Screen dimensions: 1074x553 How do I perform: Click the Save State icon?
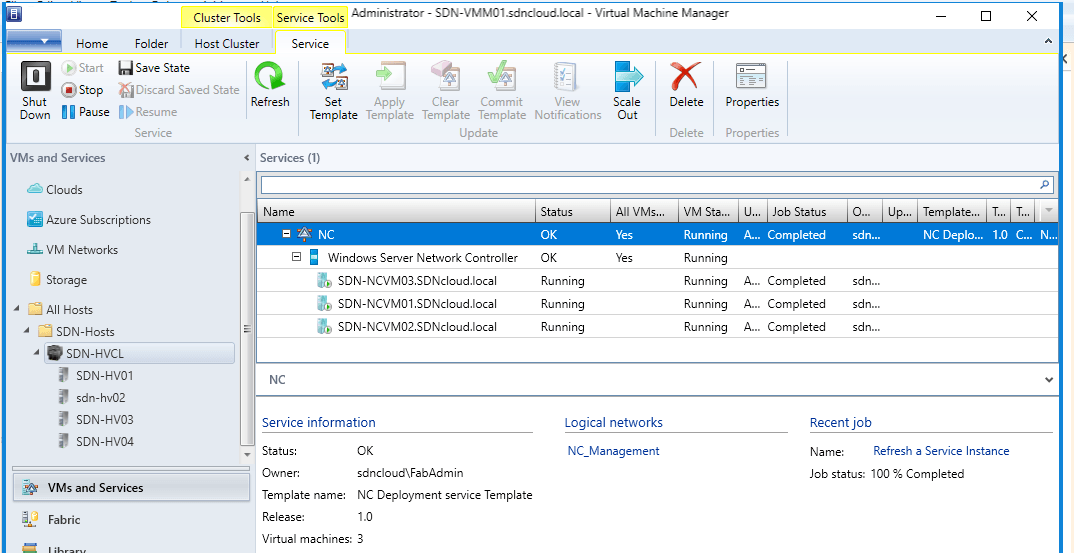[x=125, y=68]
